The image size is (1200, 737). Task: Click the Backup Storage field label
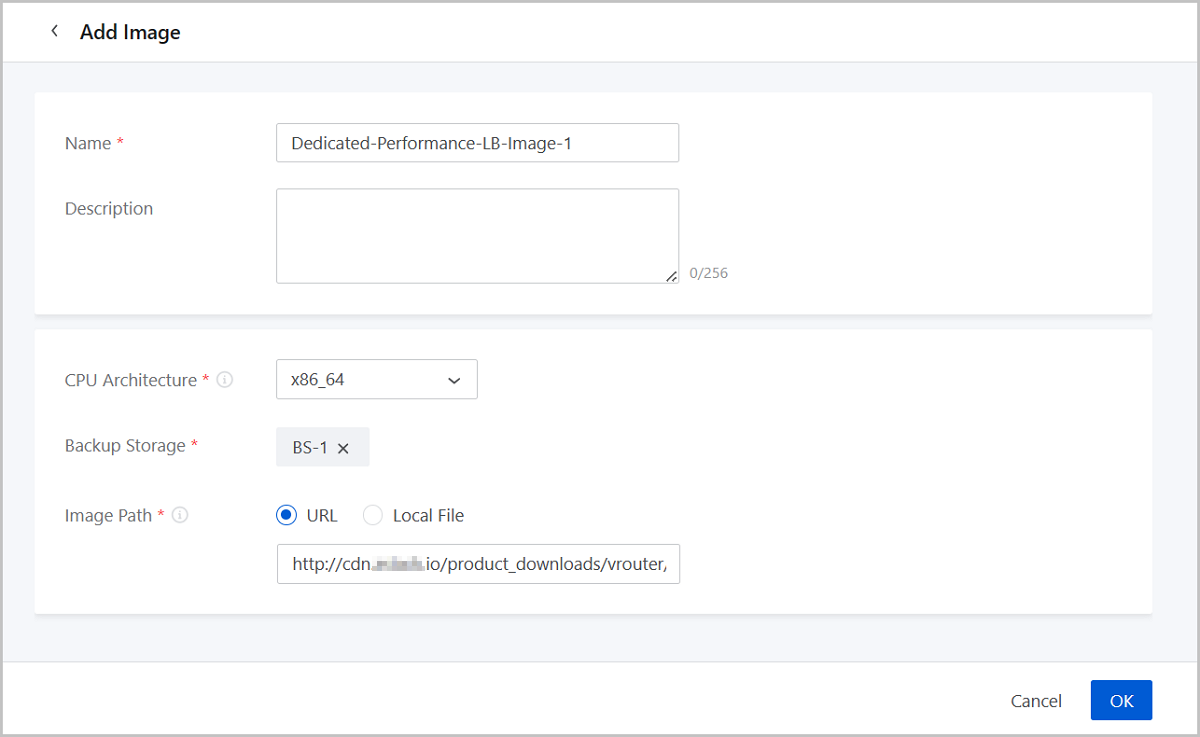125,446
